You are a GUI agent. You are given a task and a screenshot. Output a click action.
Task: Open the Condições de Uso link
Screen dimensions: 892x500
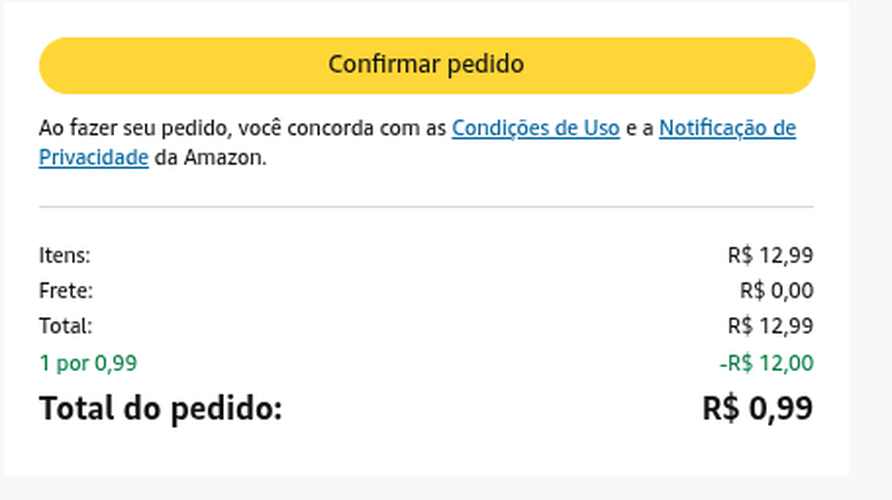[x=535, y=128]
